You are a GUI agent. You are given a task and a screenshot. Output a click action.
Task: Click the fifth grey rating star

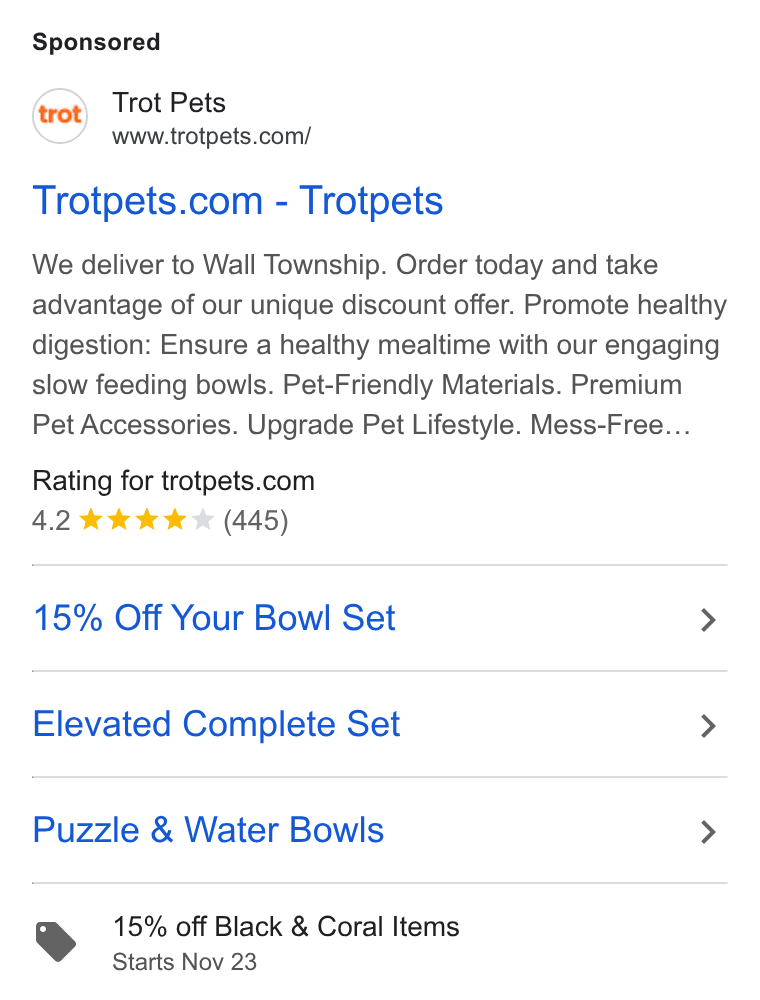[202, 520]
